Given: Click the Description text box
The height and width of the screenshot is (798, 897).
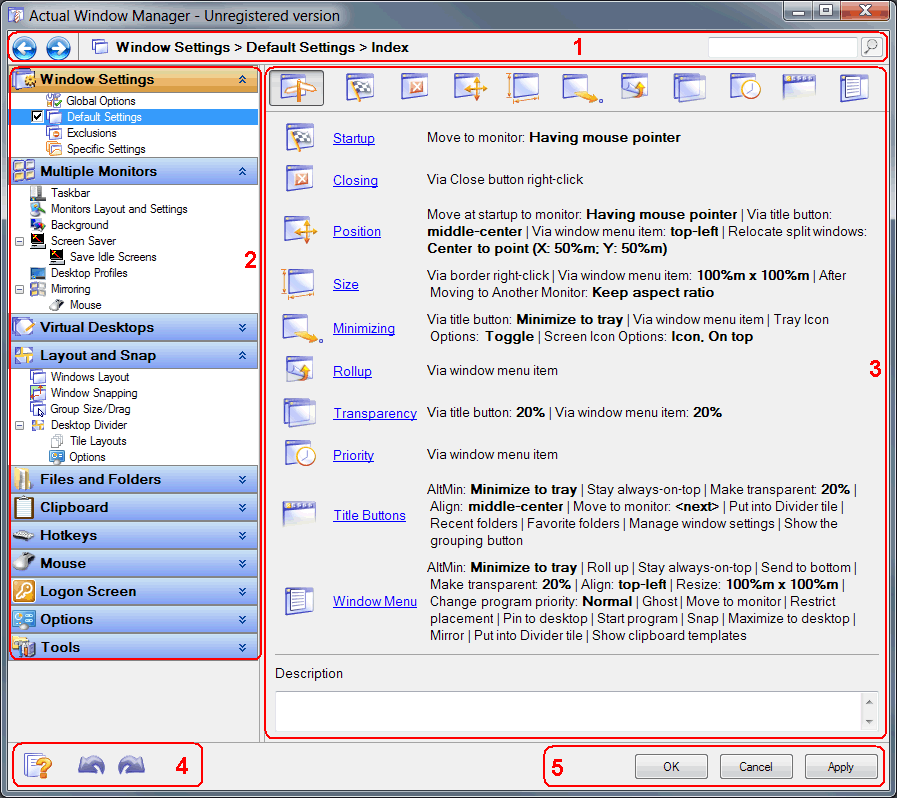Looking at the screenshot, I should click(x=568, y=711).
